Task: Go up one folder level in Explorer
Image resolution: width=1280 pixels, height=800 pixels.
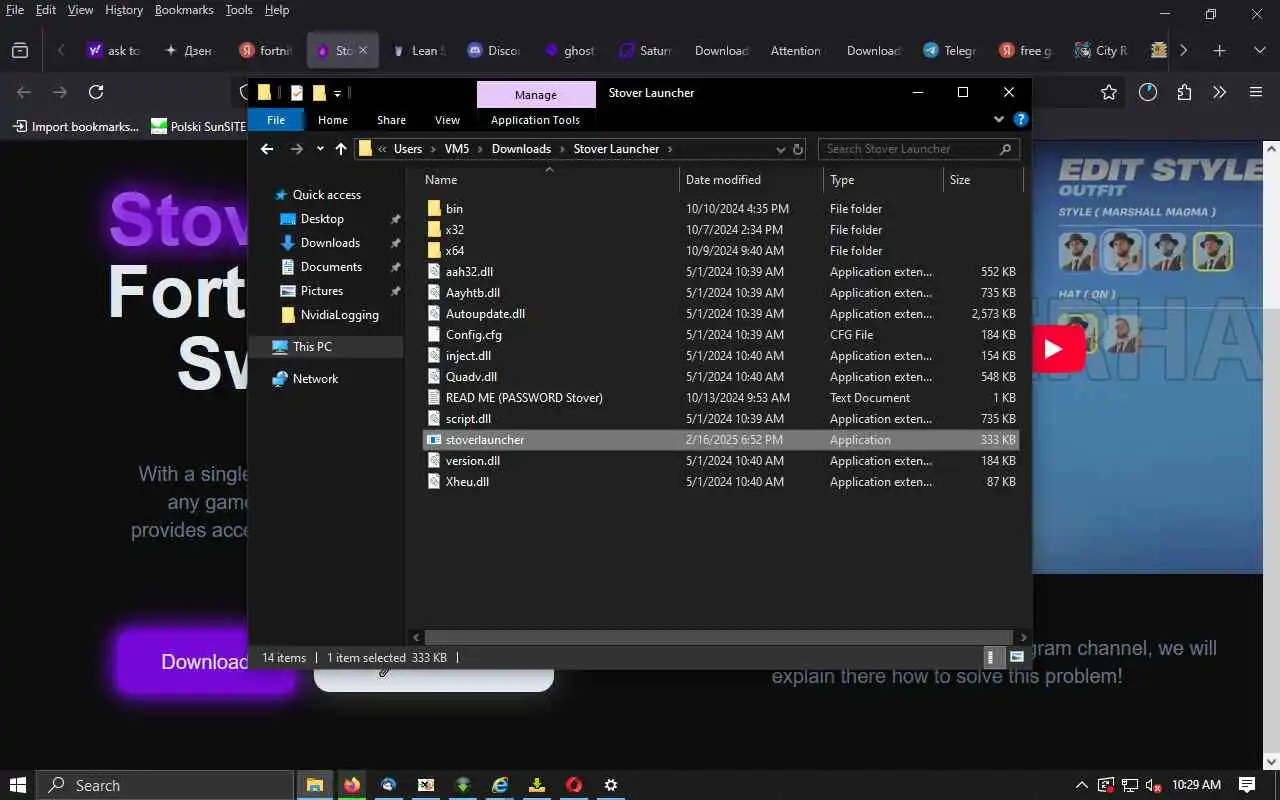Action: tap(340, 149)
